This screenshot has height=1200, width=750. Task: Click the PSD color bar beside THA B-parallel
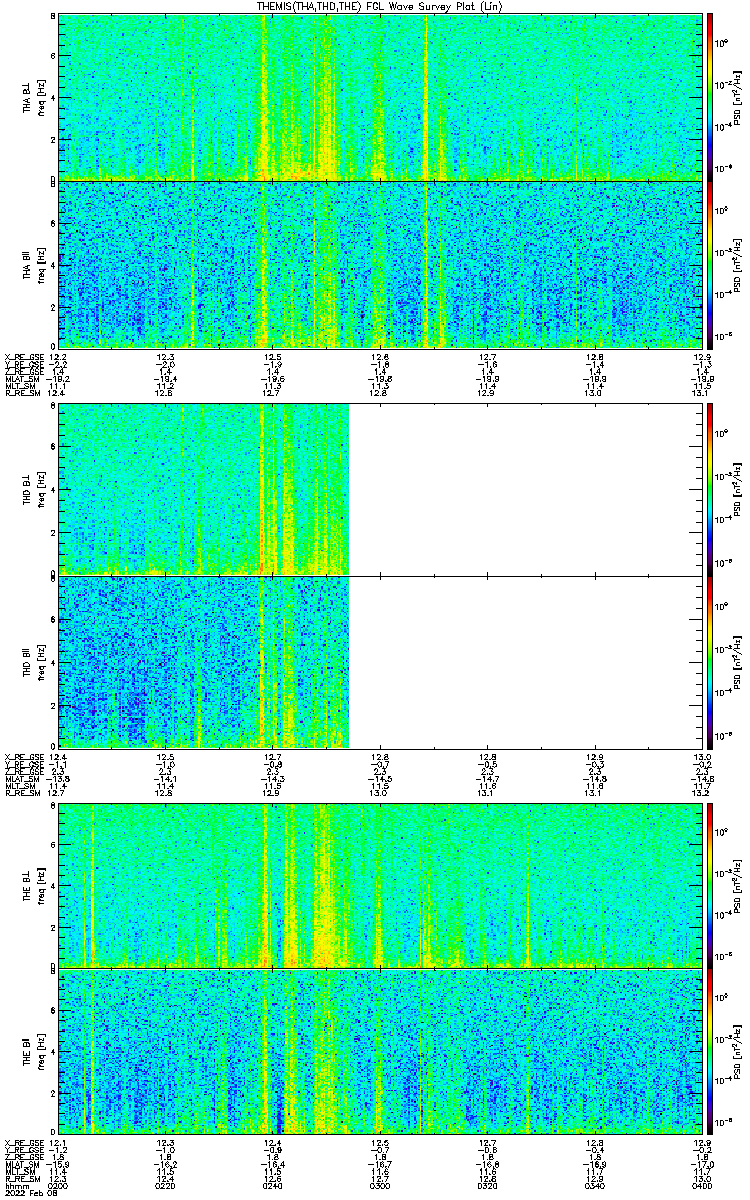pos(710,264)
